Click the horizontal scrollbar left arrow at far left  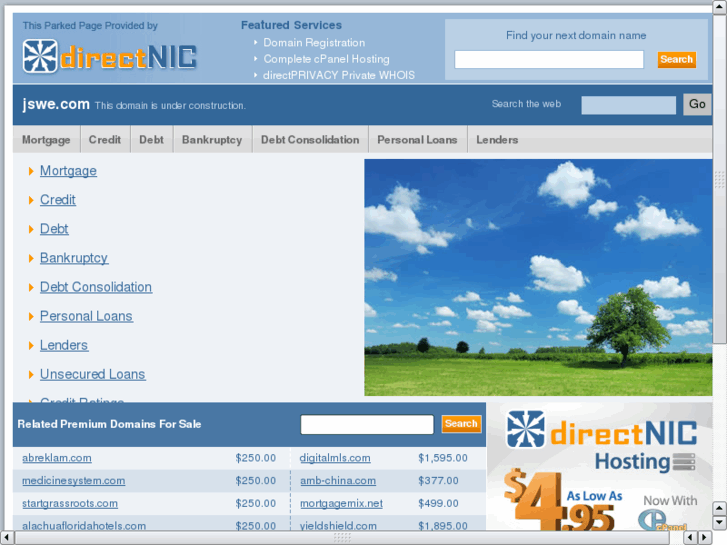click(6, 538)
